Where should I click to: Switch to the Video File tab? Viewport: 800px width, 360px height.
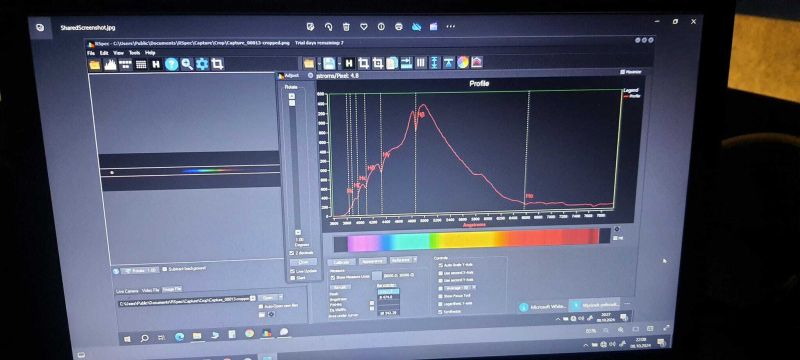151,290
